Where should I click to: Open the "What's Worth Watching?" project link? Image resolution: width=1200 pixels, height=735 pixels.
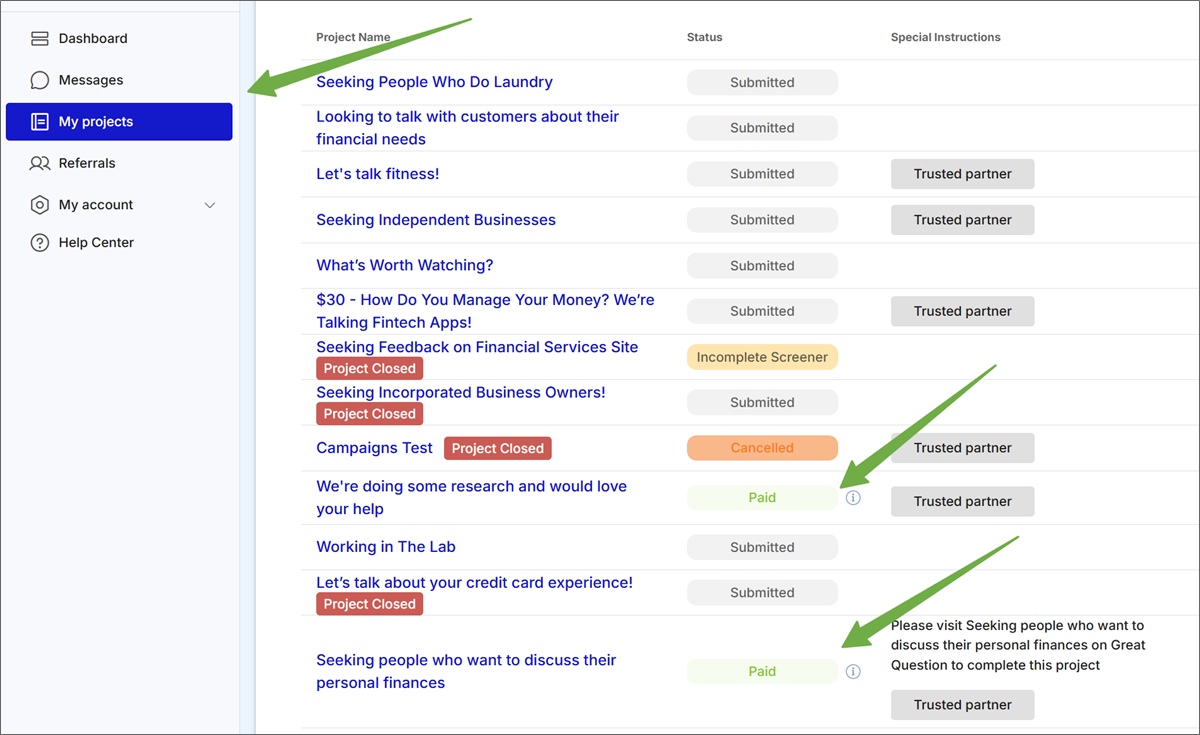(404, 265)
